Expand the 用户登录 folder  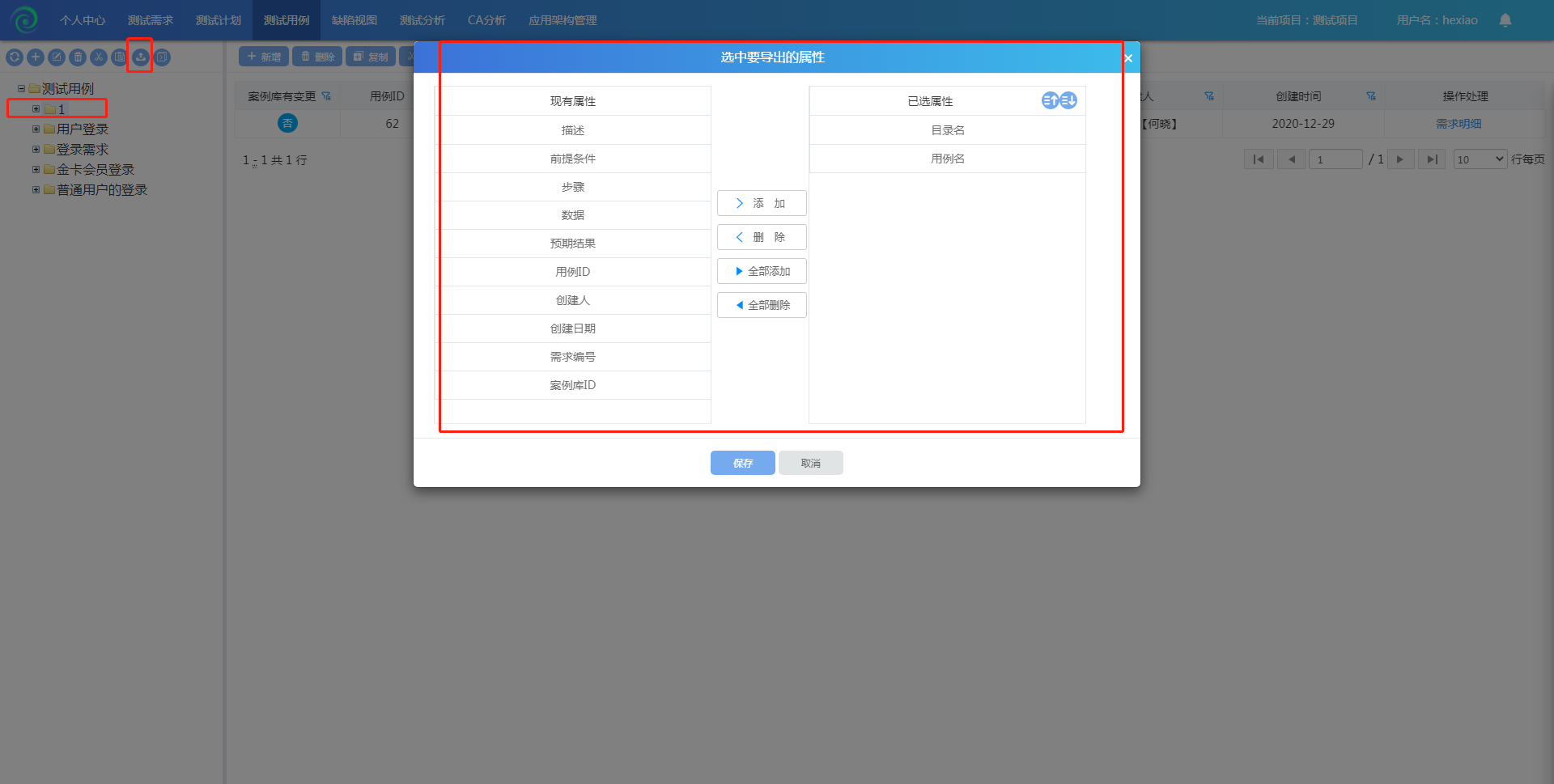(x=36, y=129)
